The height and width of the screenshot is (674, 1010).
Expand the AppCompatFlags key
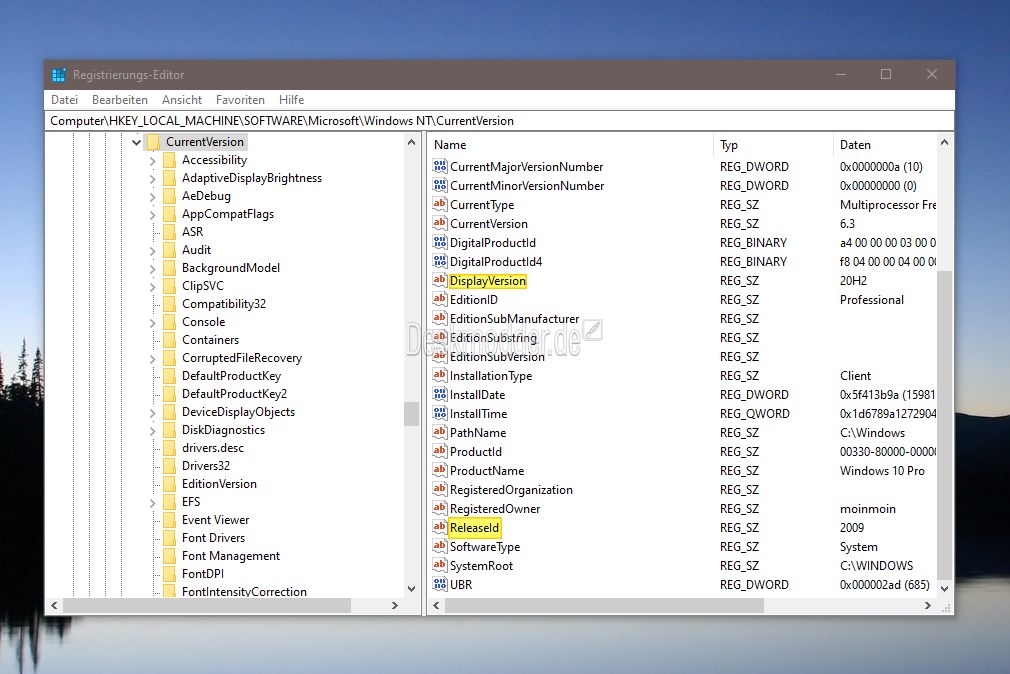152,215
